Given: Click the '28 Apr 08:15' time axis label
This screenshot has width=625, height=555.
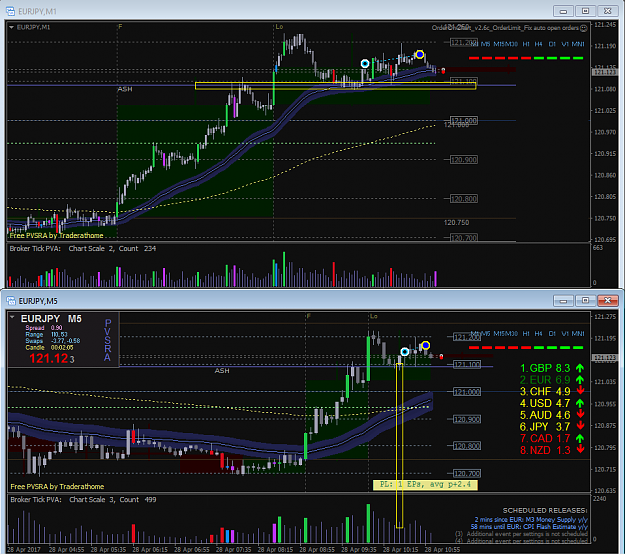Looking at the screenshot, I should pyautogui.click(x=275, y=549).
